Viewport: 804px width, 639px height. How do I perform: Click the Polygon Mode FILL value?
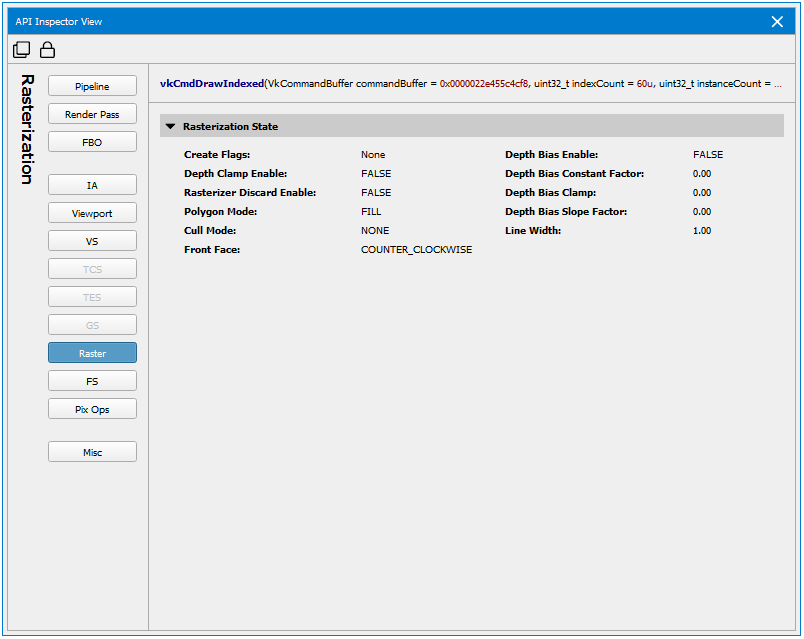[371, 212]
